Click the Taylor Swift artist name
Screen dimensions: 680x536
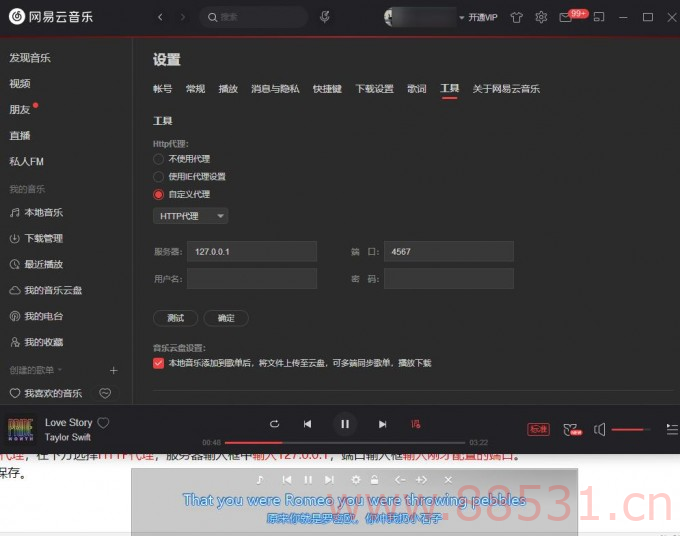tap(68, 437)
